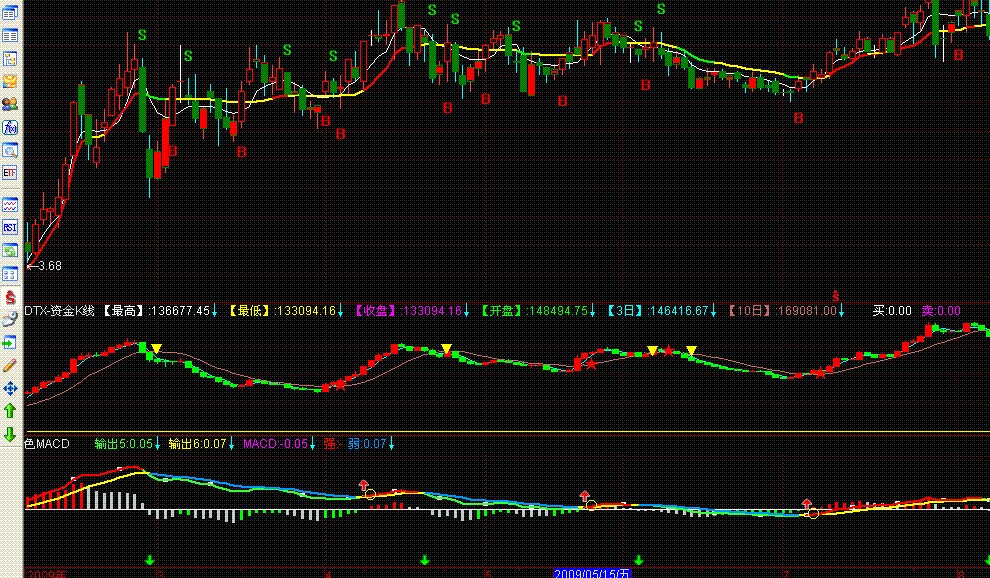Click the arrow after 收盘 value
This screenshot has height=578, width=990.
(467, 310)
